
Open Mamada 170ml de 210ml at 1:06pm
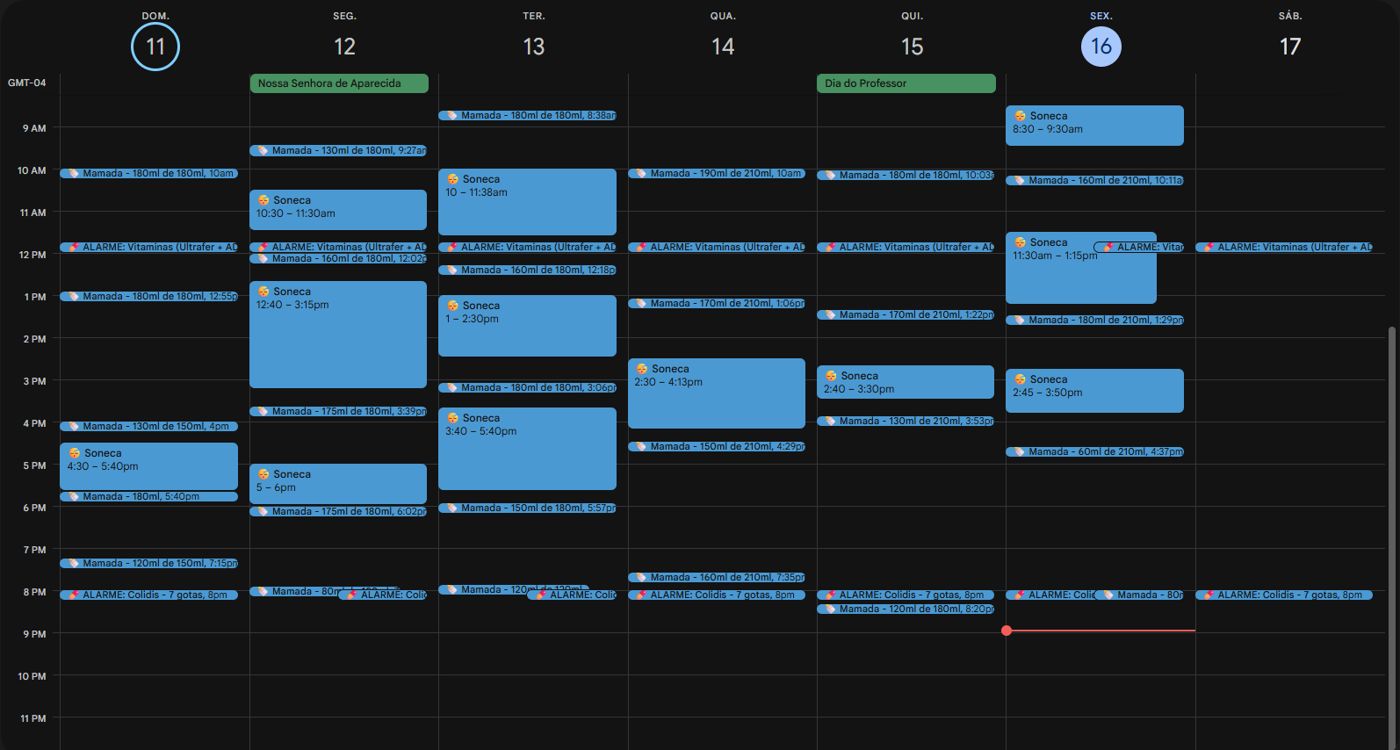coord(717,304)
